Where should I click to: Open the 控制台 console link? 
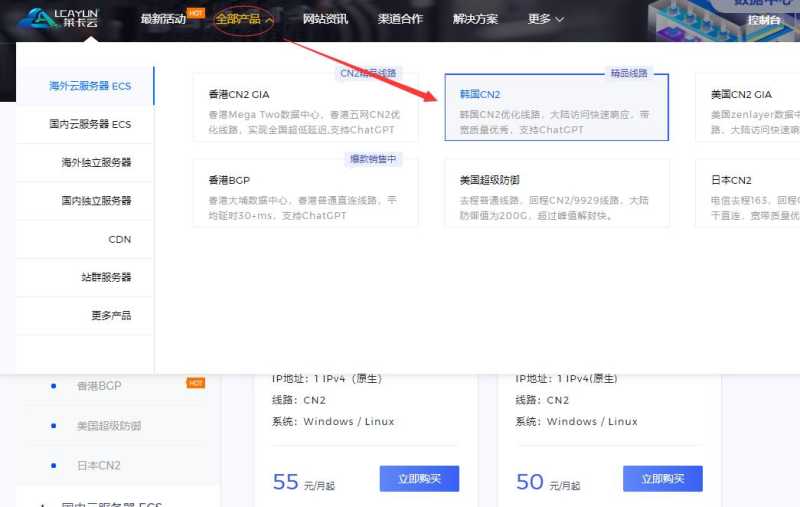[x=764, y=20]
